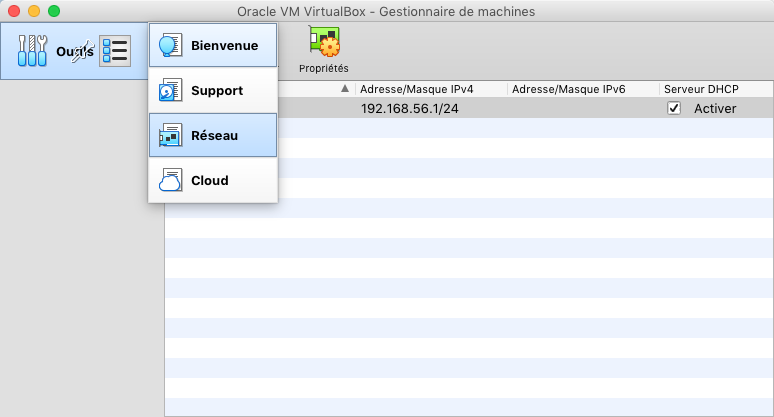This screenshot has width=774, height=417.
Task: Click the Réseau network card icon
Action: tap(170, 135)
